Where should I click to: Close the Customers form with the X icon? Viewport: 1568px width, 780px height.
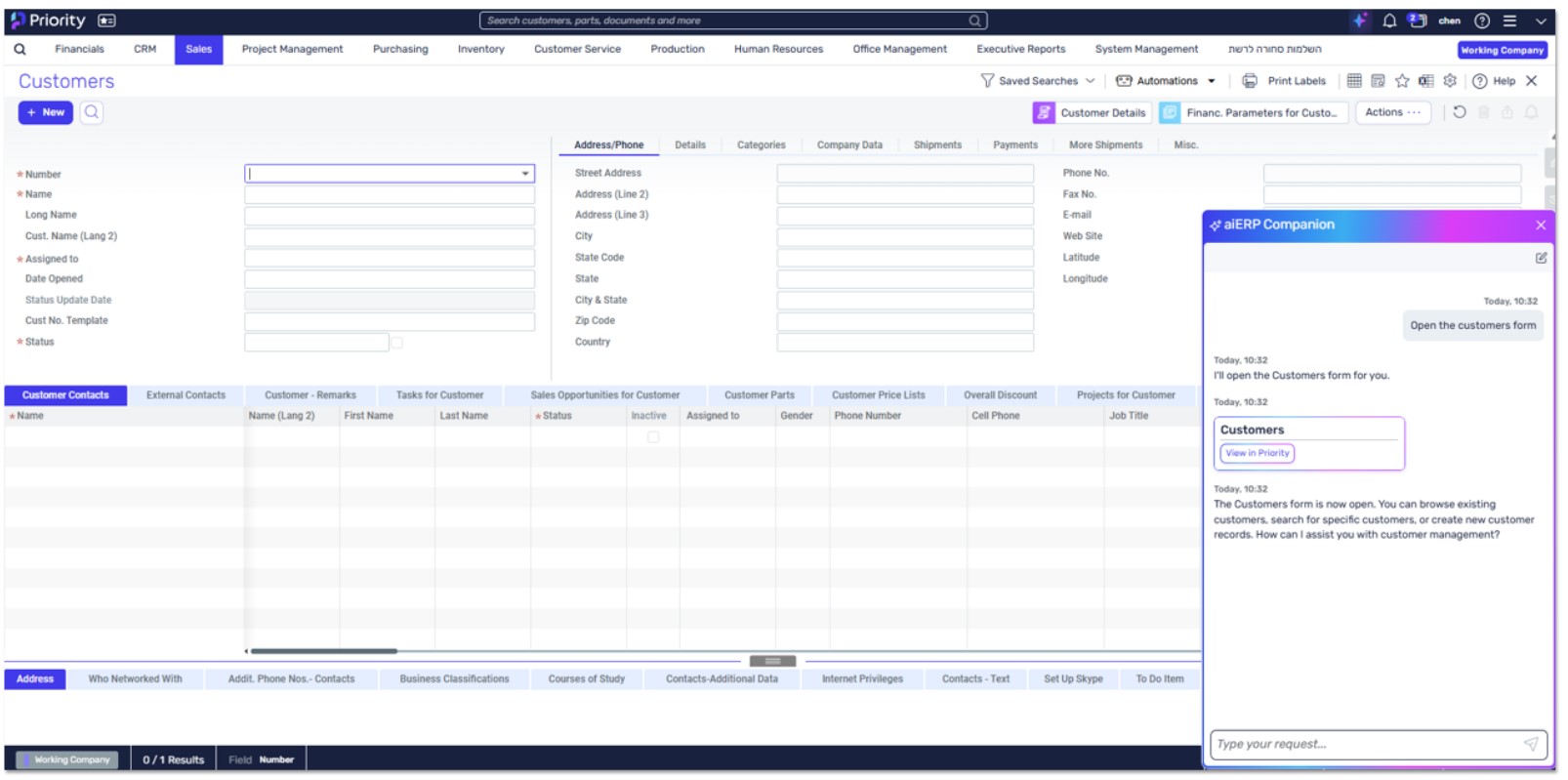(x=1532, y=81)
